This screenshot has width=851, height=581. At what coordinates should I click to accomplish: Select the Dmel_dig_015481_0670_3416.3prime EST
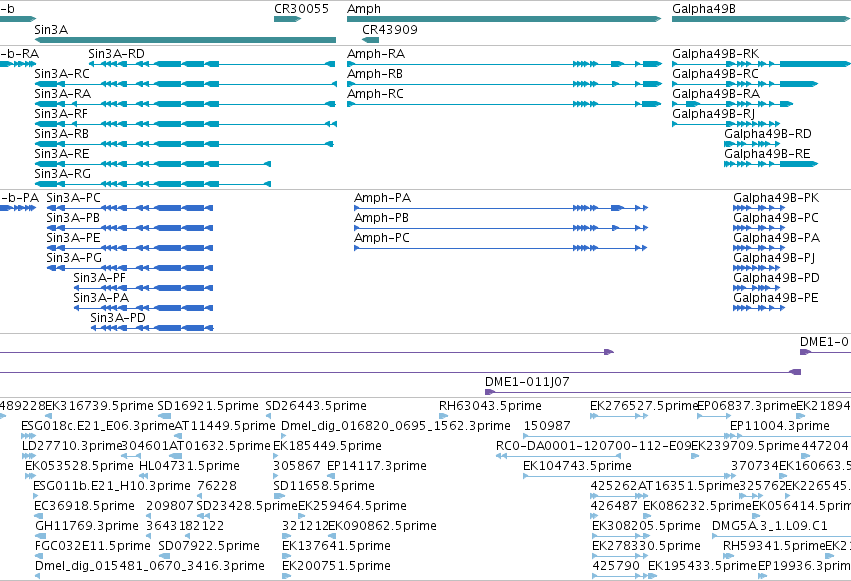point(37,576)
